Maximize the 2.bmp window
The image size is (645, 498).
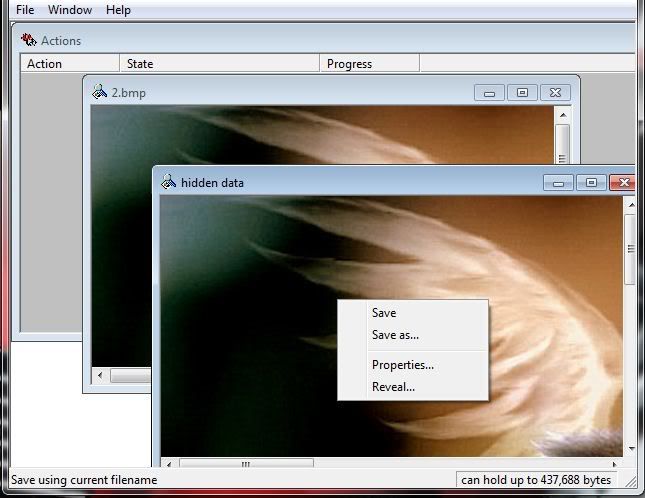point(522,93)
